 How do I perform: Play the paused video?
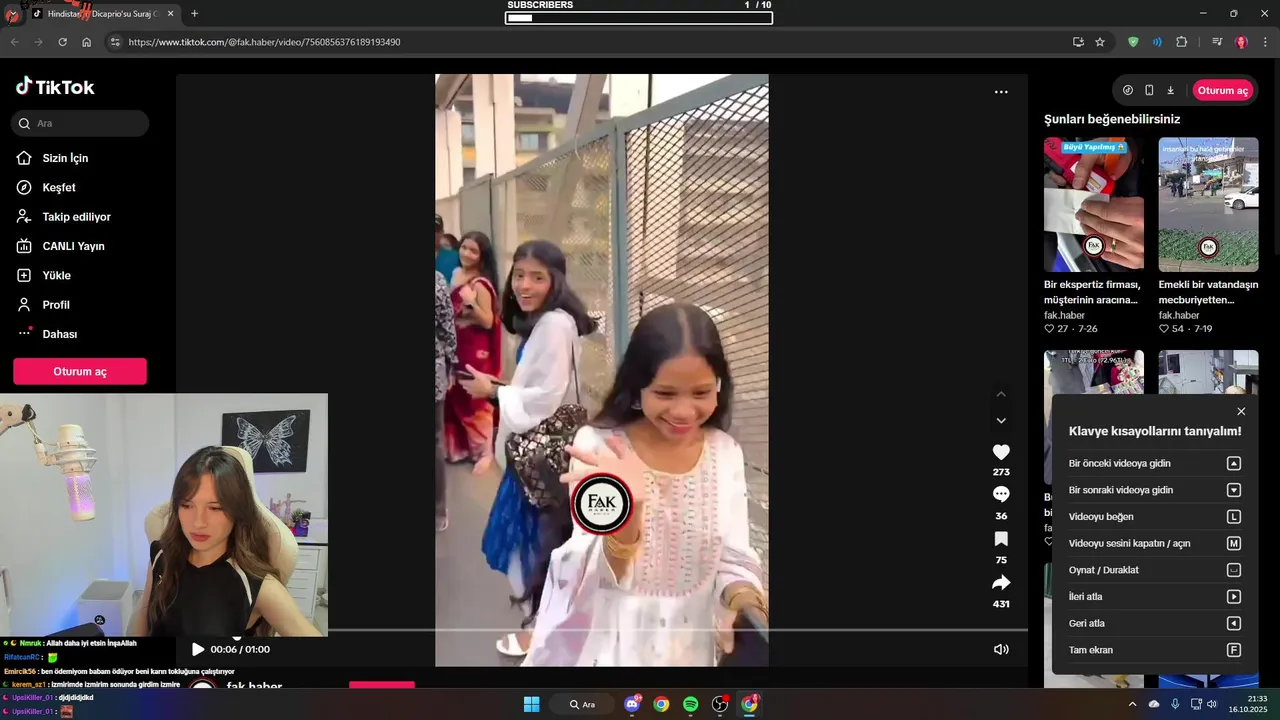(x=198, y=649)
